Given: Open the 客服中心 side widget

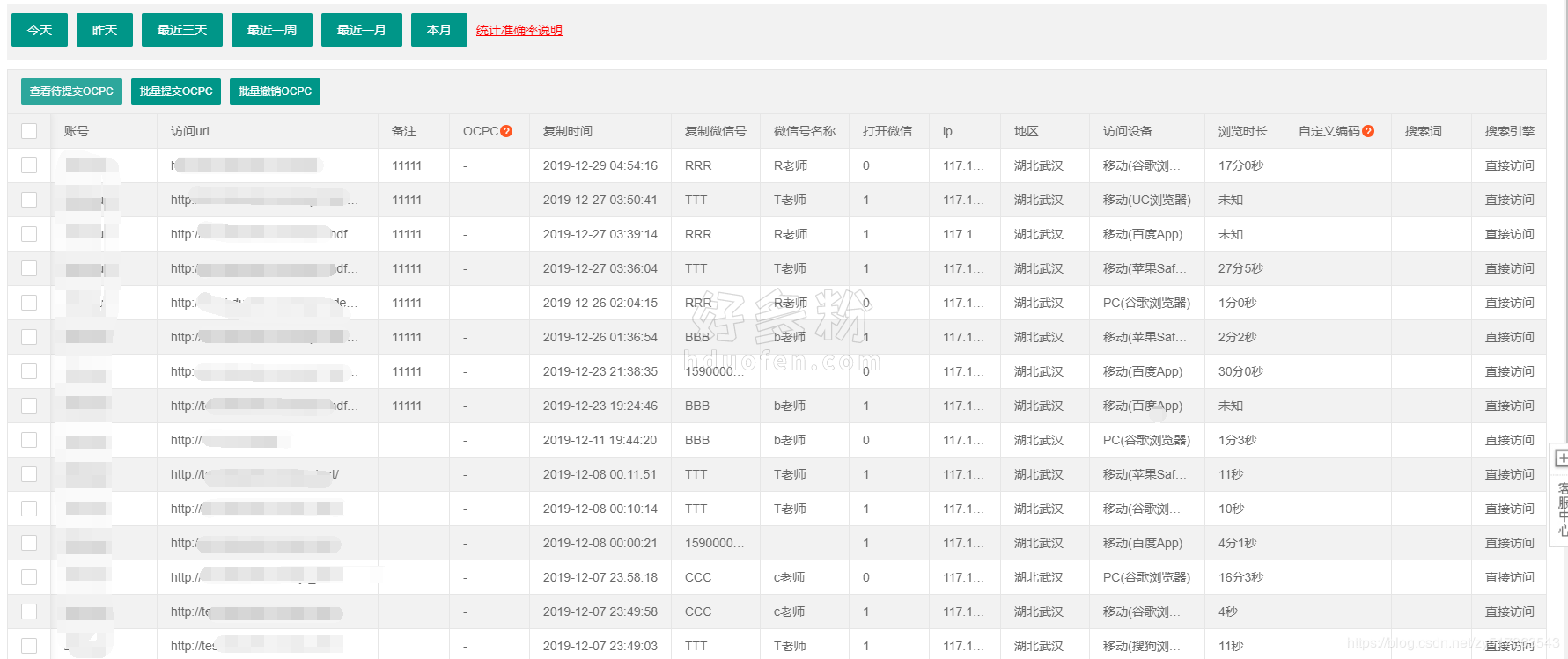Looking at the screenshot, I should coord(1562,509).
